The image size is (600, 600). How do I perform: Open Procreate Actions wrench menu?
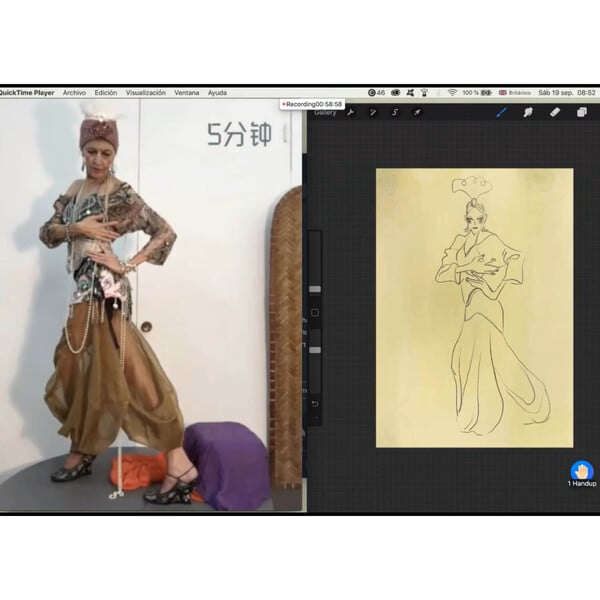coord(351,112)
